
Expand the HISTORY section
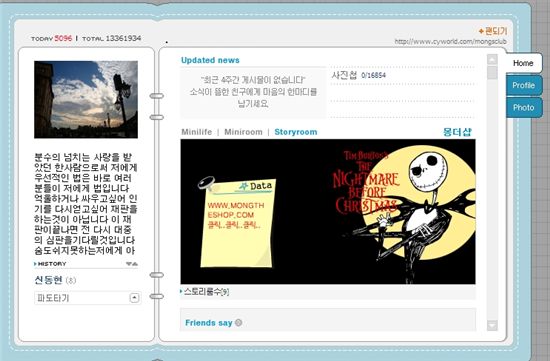click(x=52, y=264)
